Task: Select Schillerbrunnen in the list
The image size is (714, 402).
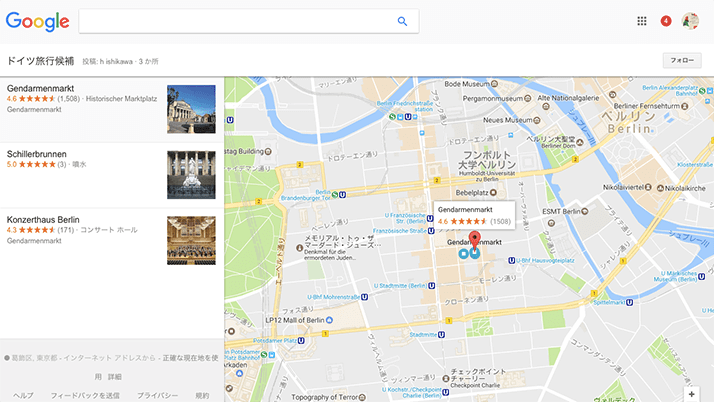Action: coord(36,154)
